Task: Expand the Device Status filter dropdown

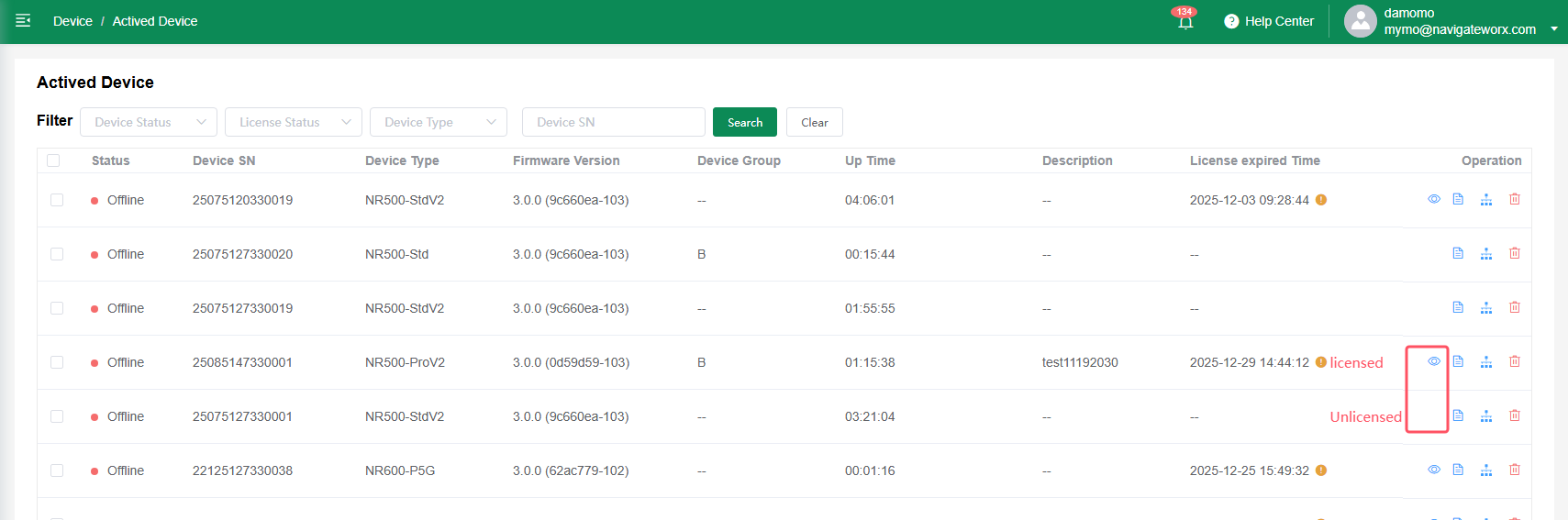Action: point(149,122)
